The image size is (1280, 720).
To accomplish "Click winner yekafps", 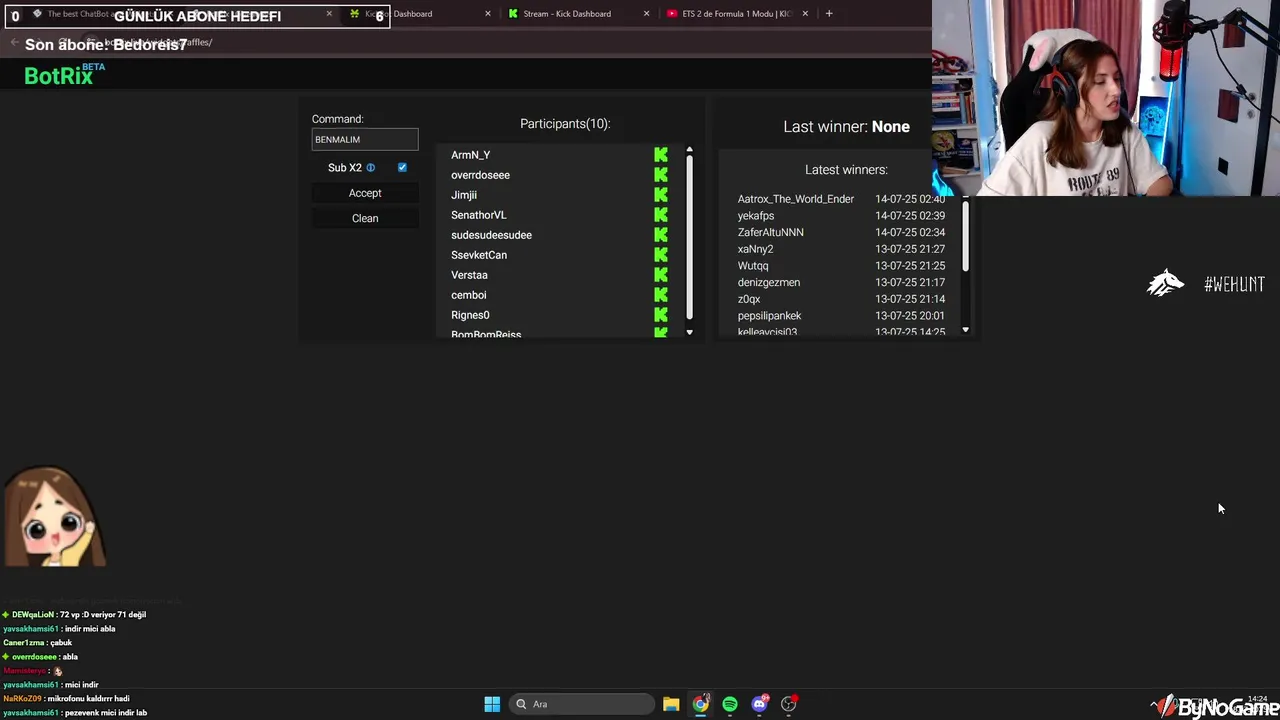I will 756,216.
